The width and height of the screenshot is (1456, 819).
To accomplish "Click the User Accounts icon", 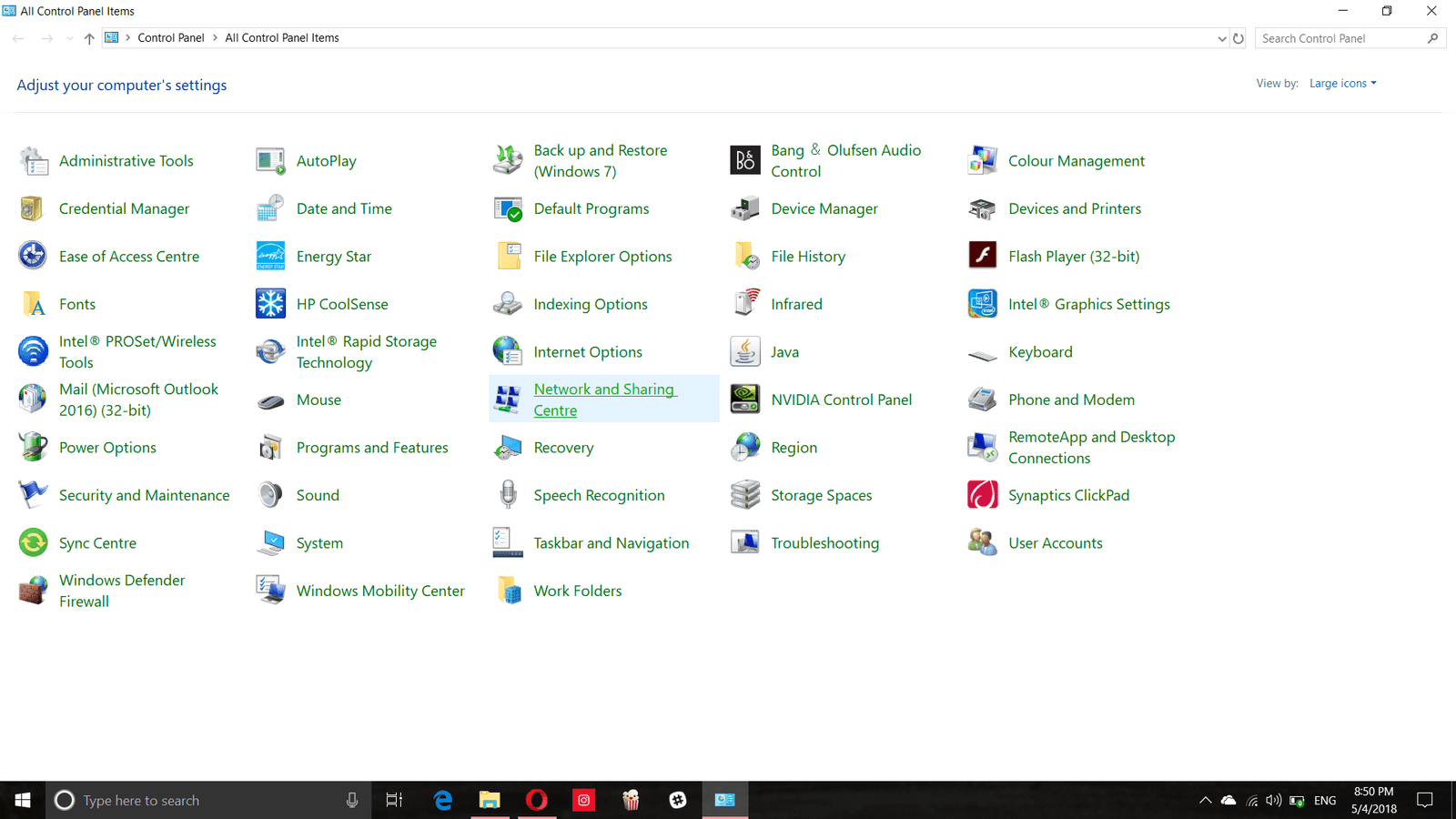I will click(x=983, y=542).
